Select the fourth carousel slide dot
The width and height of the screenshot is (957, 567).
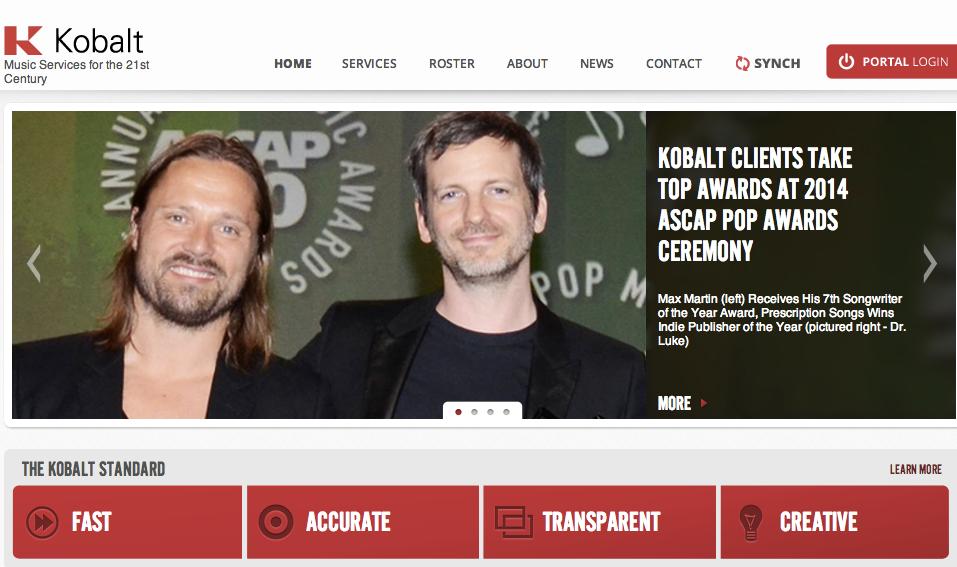click(506, 412)
